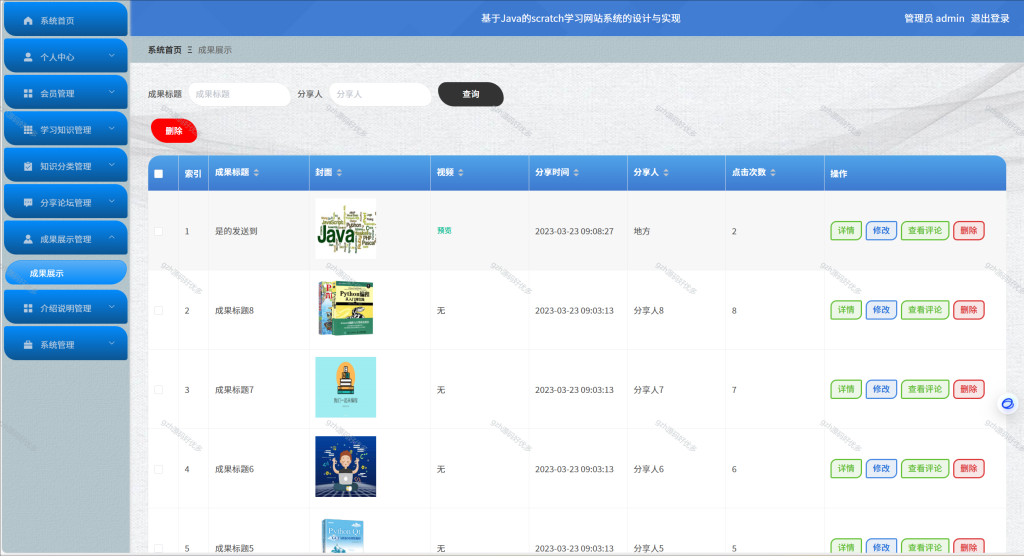Click the black 查询 search button
The image size is (1024, 556).
point(471,94)
